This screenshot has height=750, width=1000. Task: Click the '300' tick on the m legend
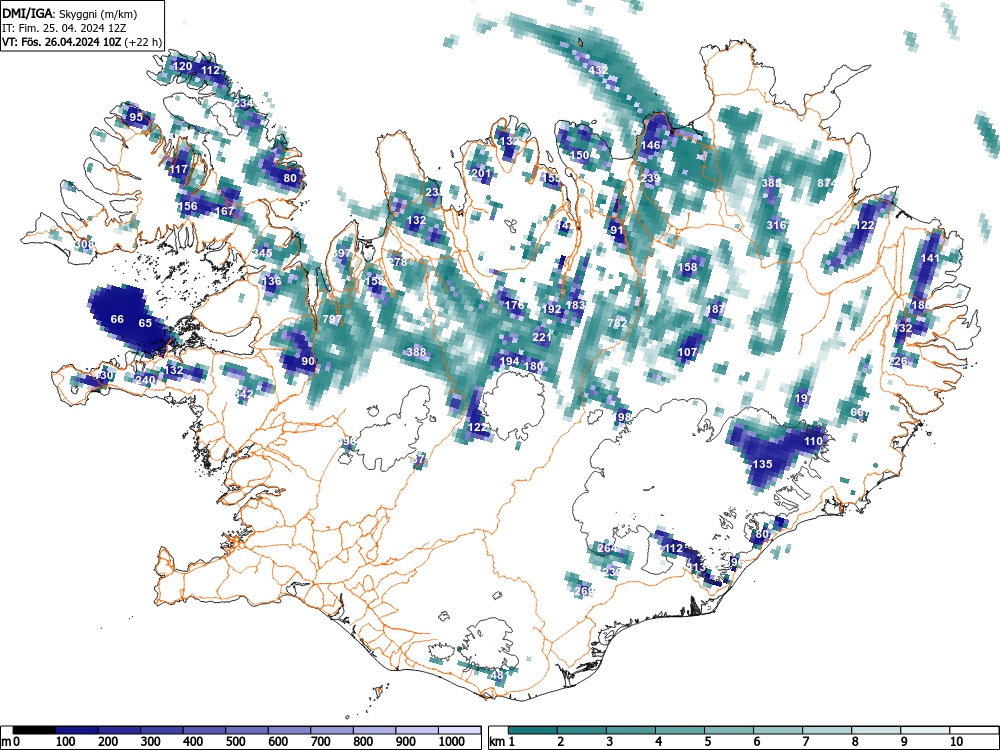pos(151,742)
